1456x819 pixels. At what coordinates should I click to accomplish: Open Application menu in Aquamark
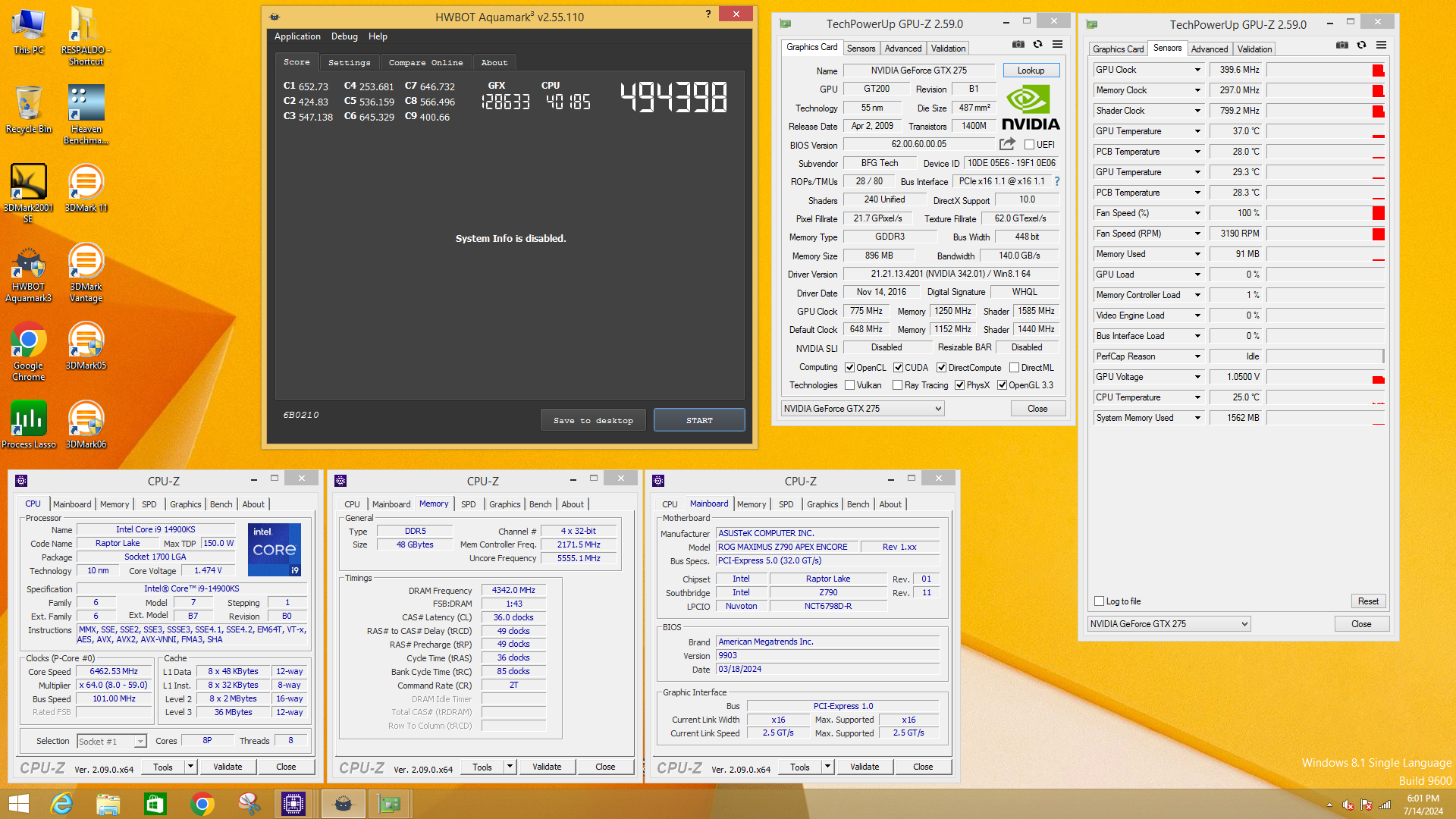point(297,36)
